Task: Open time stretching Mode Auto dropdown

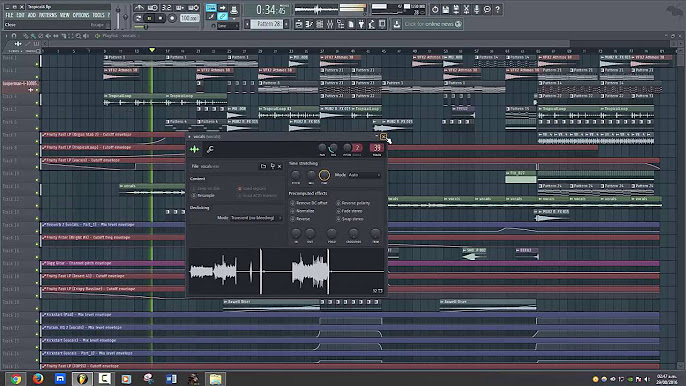Action: (x=364, y=175)
